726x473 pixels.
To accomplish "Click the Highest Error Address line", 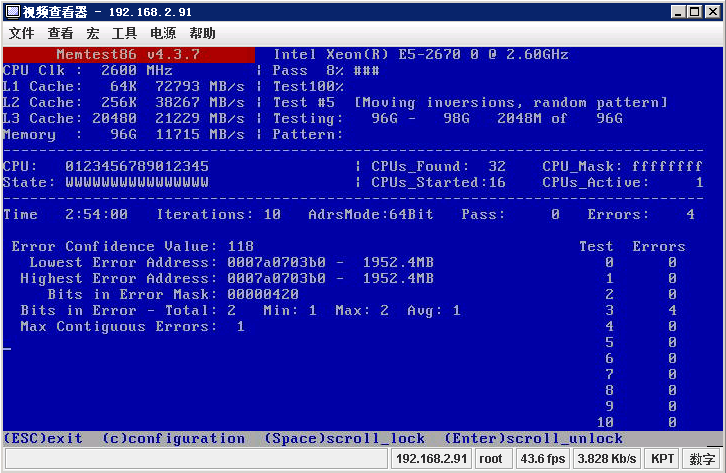I will pyautogui.click(x=227, y=279).
